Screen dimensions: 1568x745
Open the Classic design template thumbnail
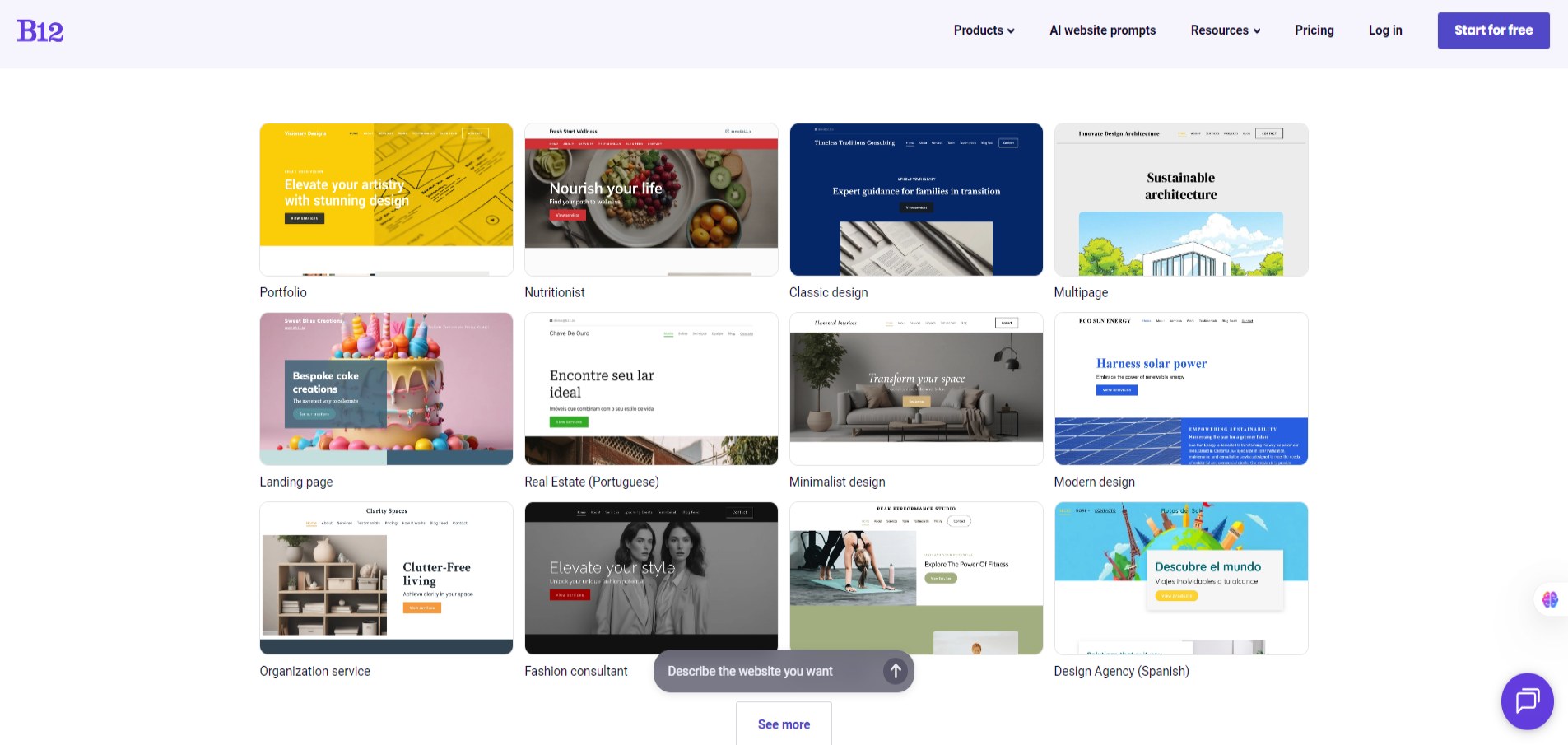(x=916, y=199)
